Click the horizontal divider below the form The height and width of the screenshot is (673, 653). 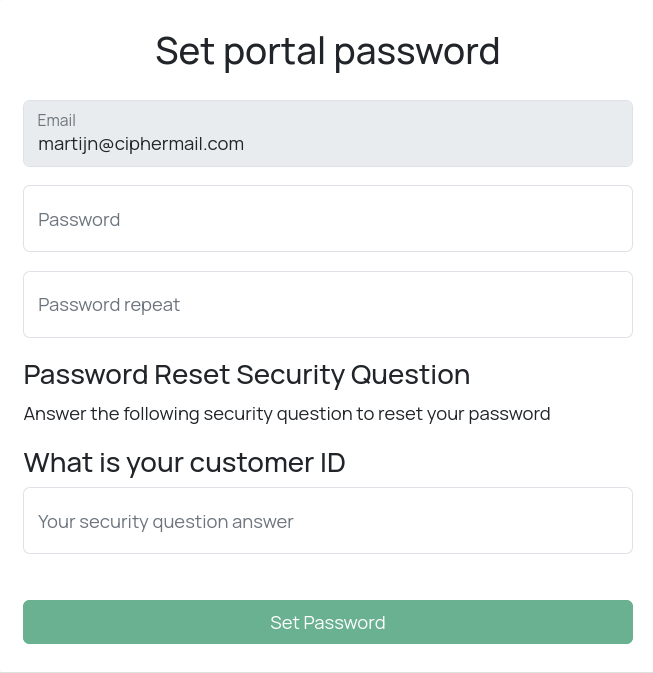click(326, 672)
